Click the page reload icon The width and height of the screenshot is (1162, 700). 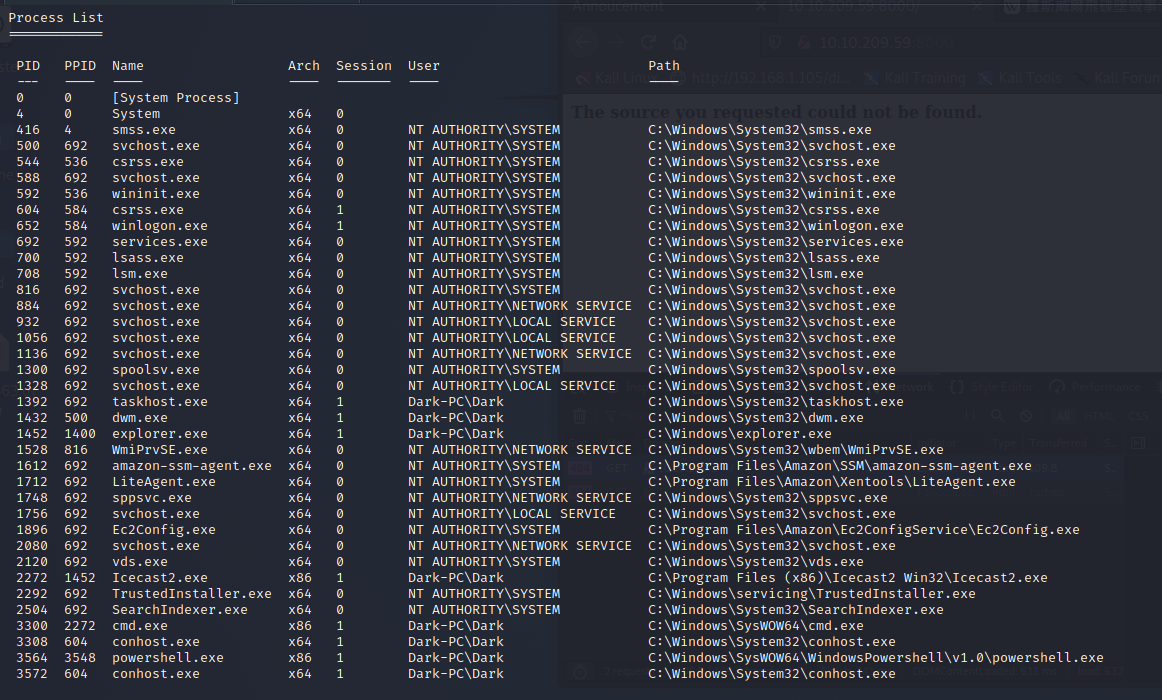pos(648,43)
